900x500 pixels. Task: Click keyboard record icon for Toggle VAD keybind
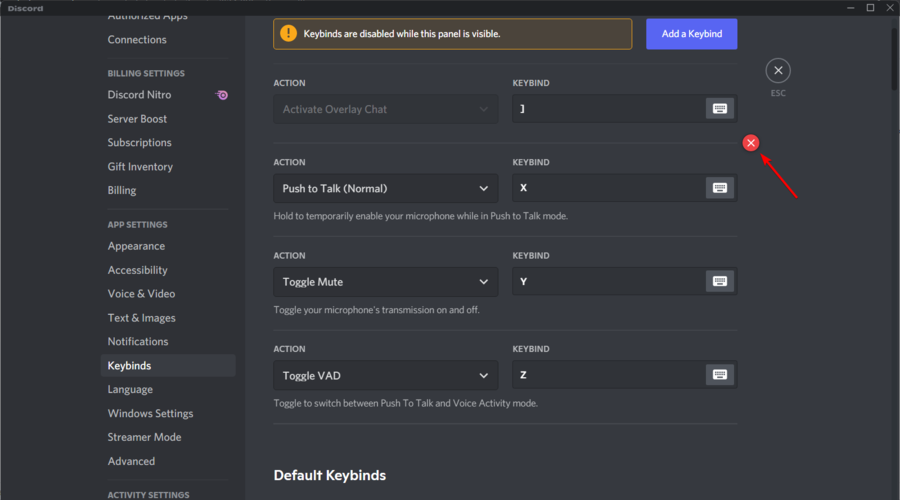pos(720,375)
